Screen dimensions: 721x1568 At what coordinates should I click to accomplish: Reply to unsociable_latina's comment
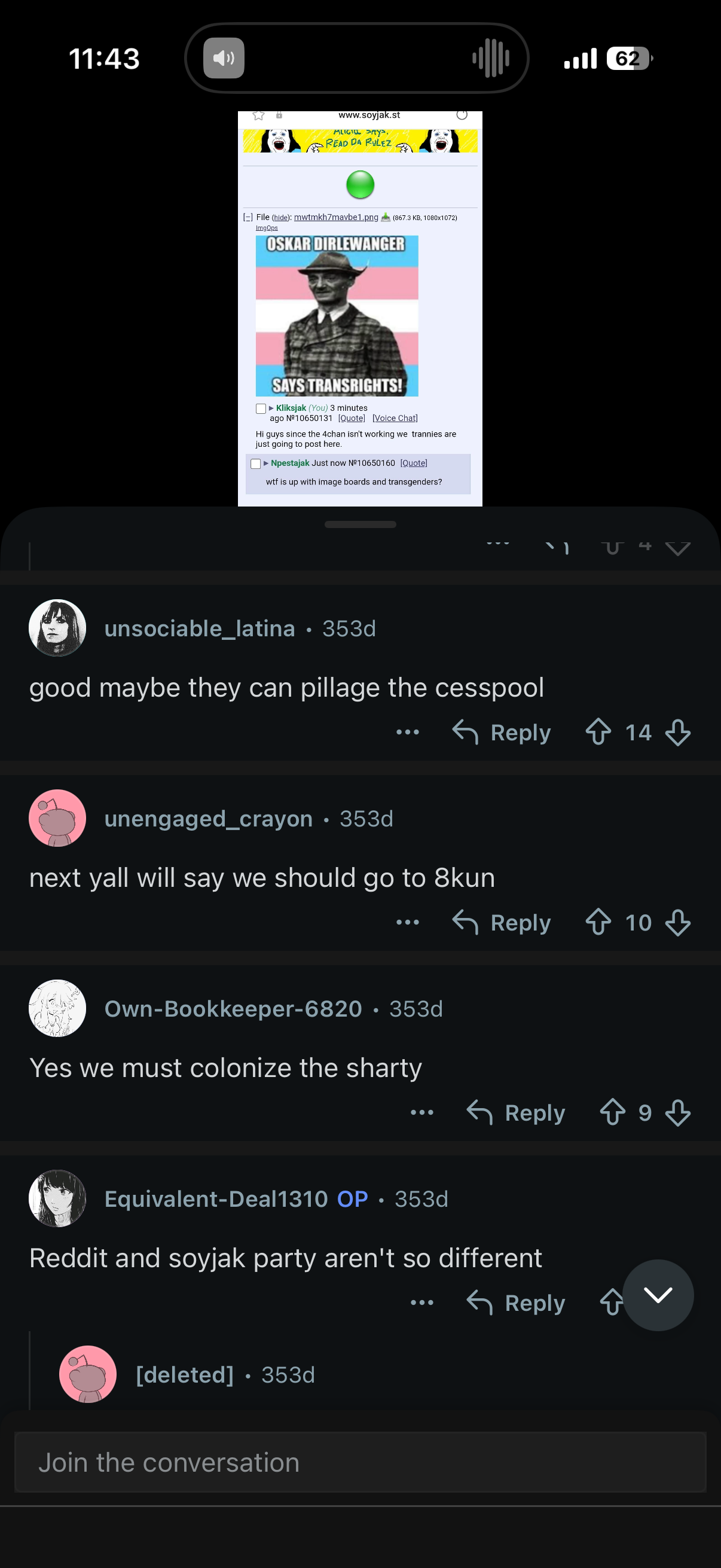pyautogui.click(x=502, y=732)
